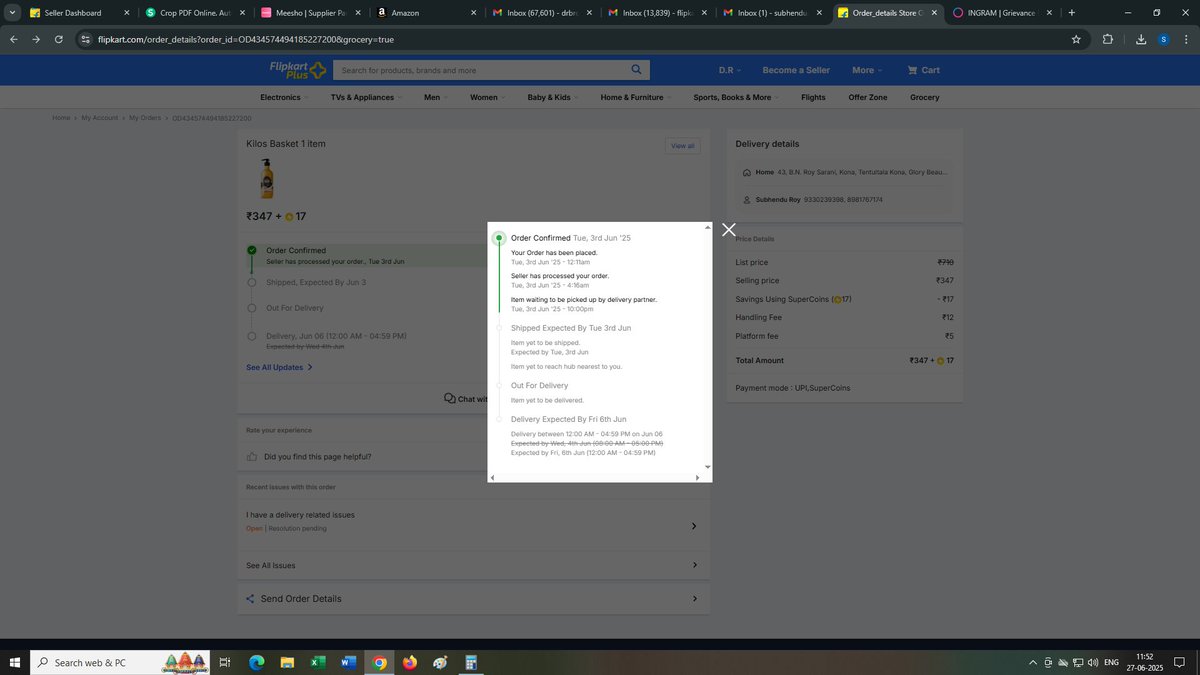Launch Microsoft Edge from taskbar
Screen dimensions: 1200x675
(x=256, y=662)
